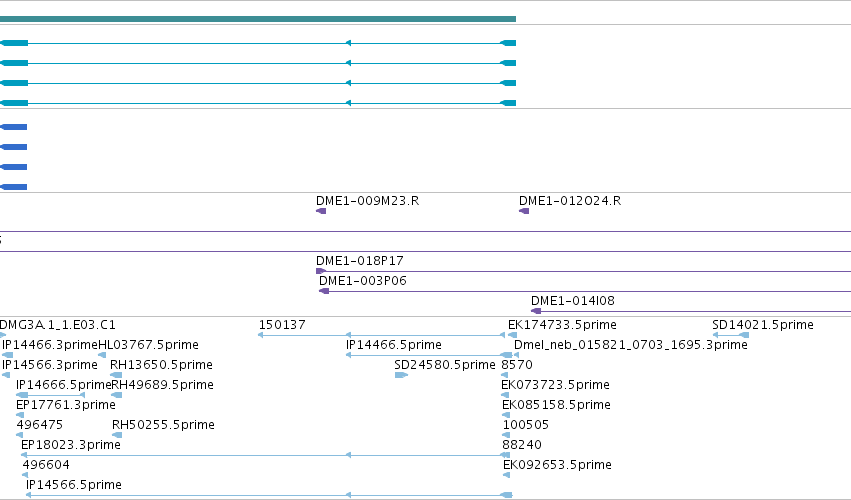
Task: Click the 88240 feature label
Action: point(522,445)
